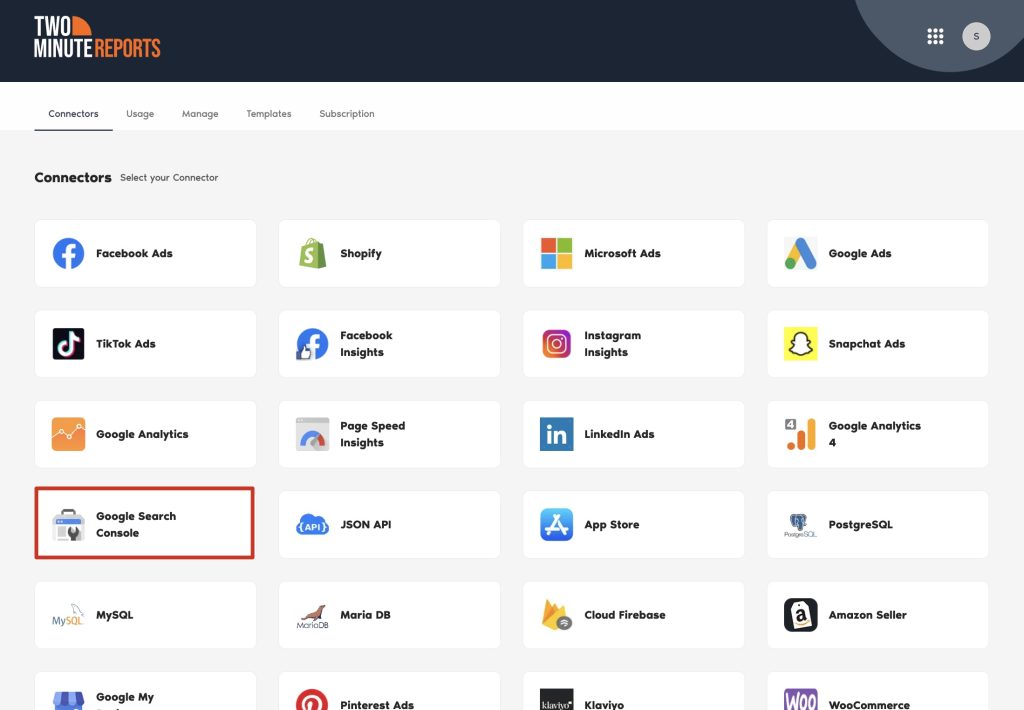Click the Microsoft Ads four-square icon
This screenshot has height=710, width=1024.
556,253
